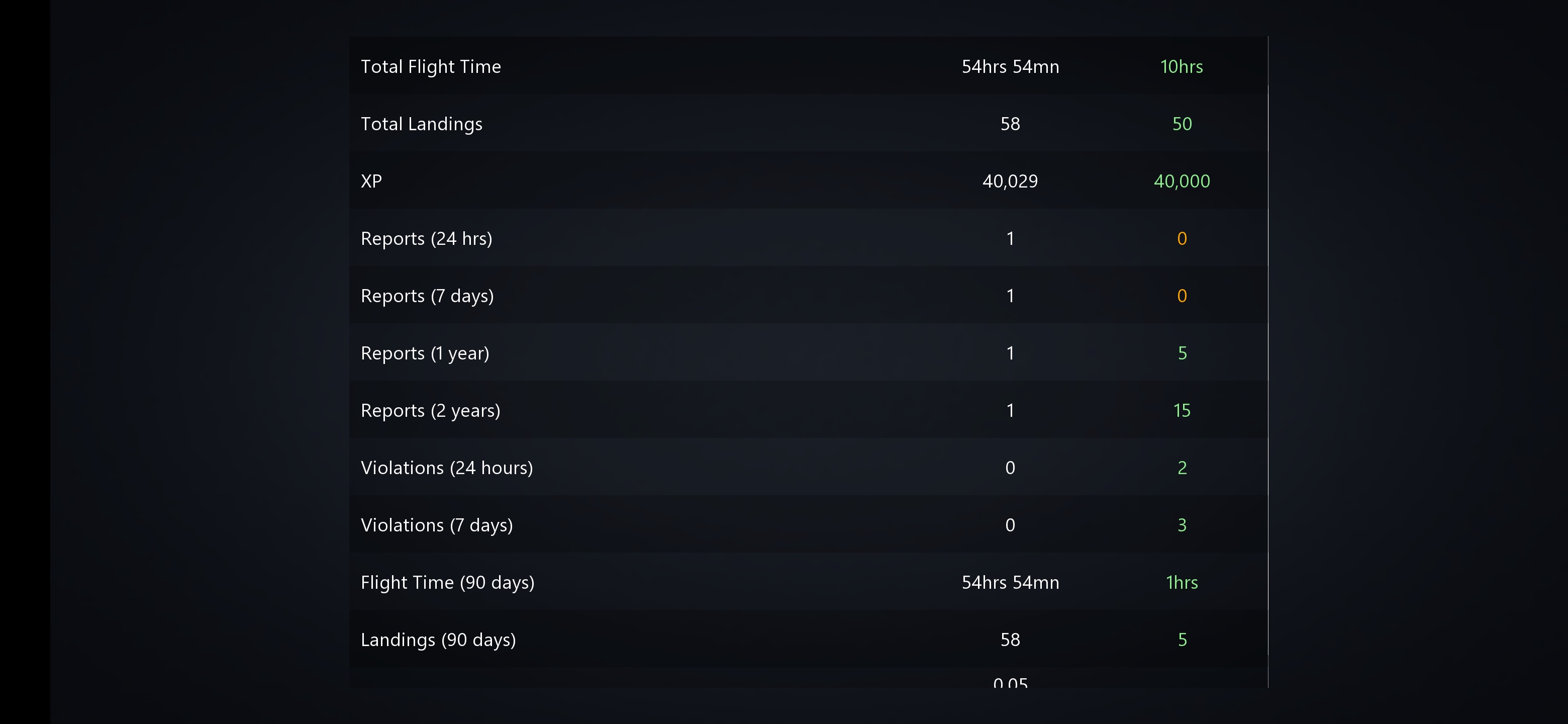Select the Total Landings row label
This screenshot has width=1568, height=724.
point(421,124)
